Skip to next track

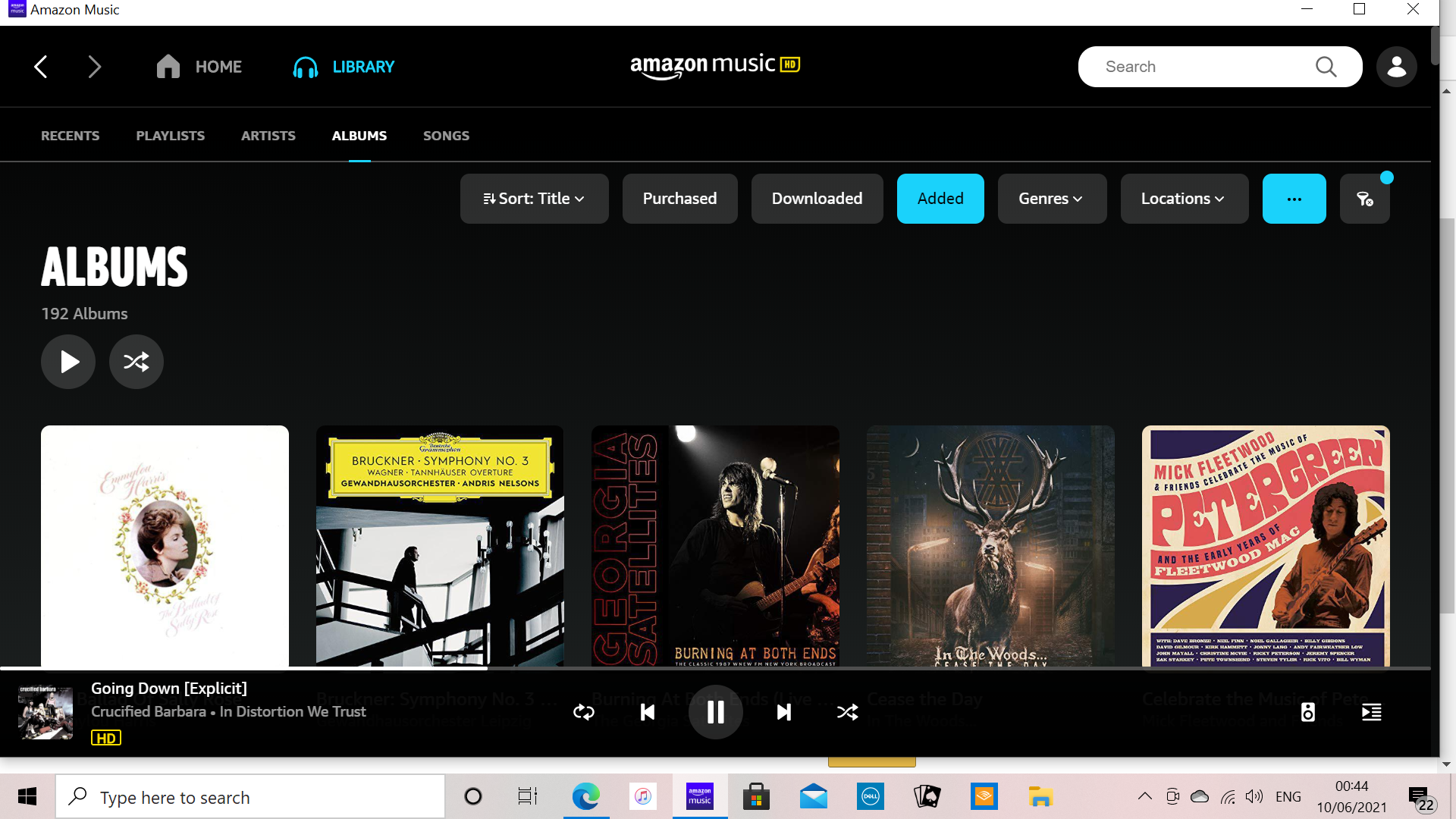click(784, 712)
